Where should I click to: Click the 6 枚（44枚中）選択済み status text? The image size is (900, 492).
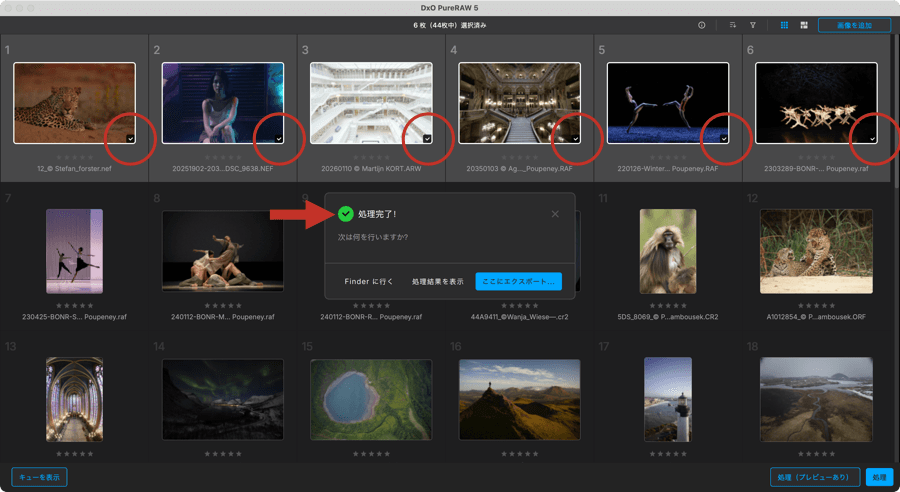pos(449,25)
